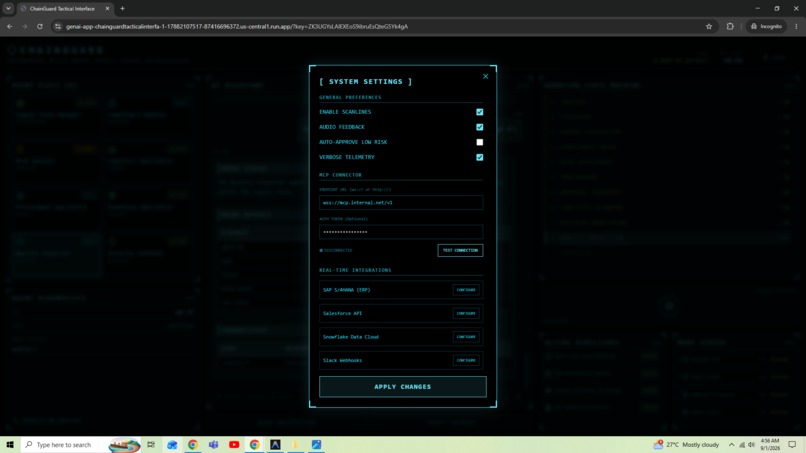Go forward in the browser
Screen dimensions: 806x453
pos(24,26)
